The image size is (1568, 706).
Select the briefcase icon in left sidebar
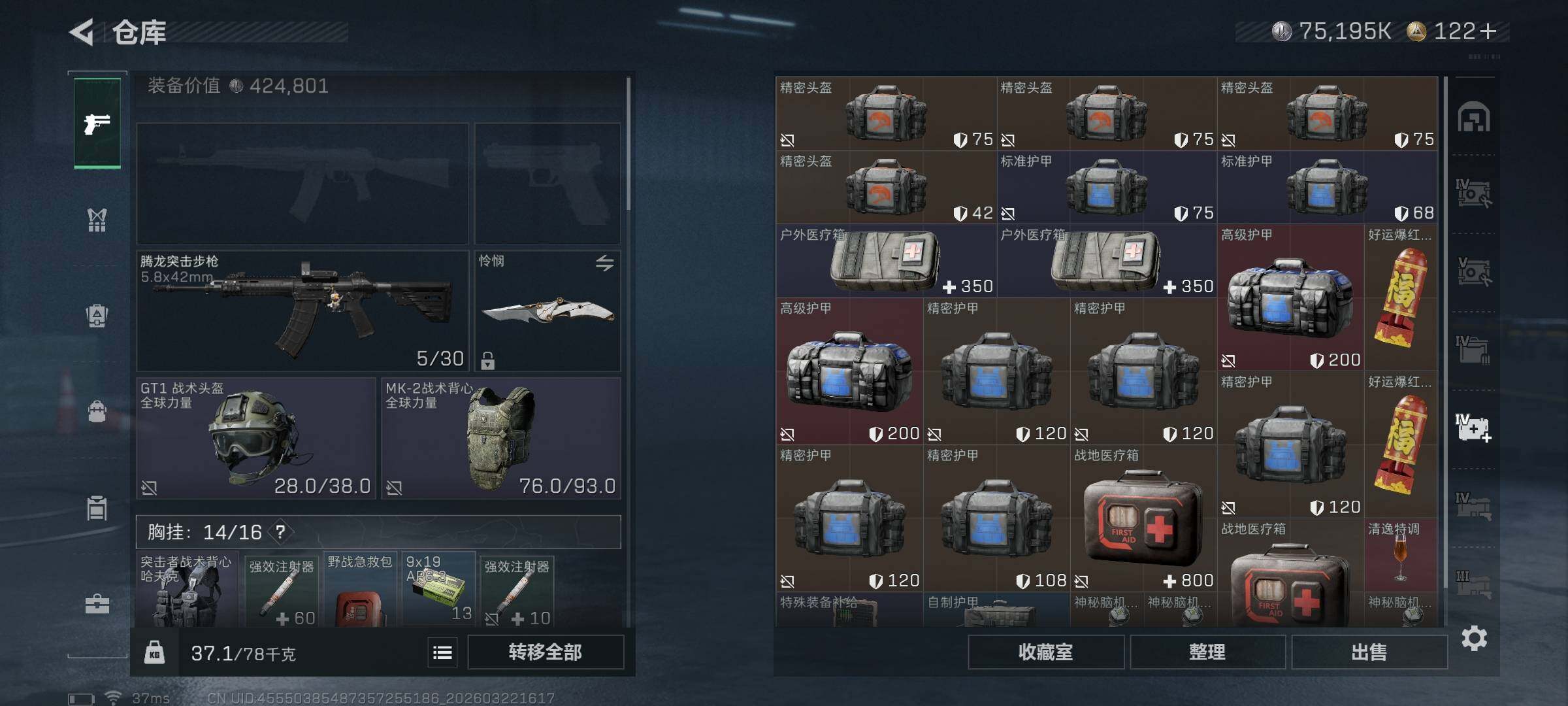(97, 603)
